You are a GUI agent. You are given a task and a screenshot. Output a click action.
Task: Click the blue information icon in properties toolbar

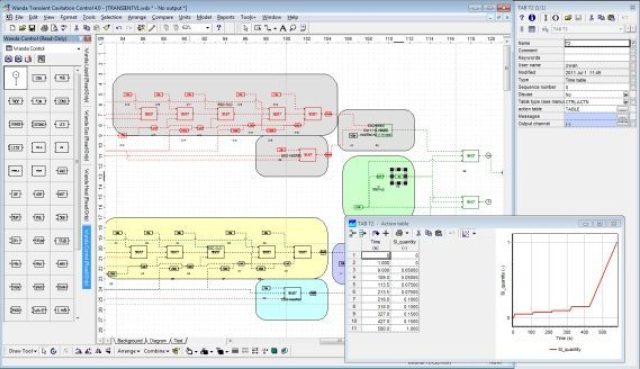coord(532,18)
